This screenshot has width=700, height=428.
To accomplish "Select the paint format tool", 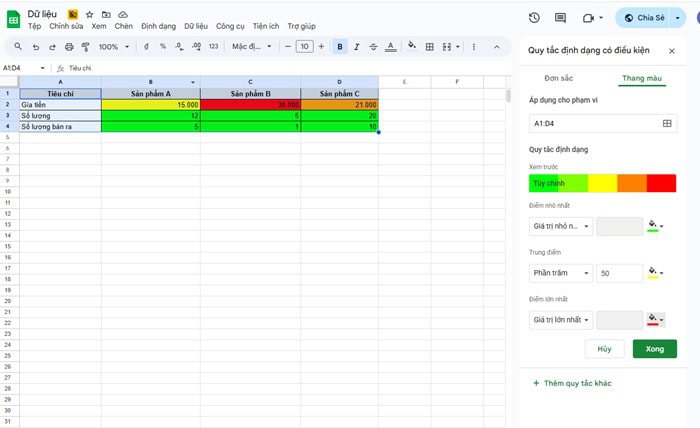I will (x=85, y=46).
